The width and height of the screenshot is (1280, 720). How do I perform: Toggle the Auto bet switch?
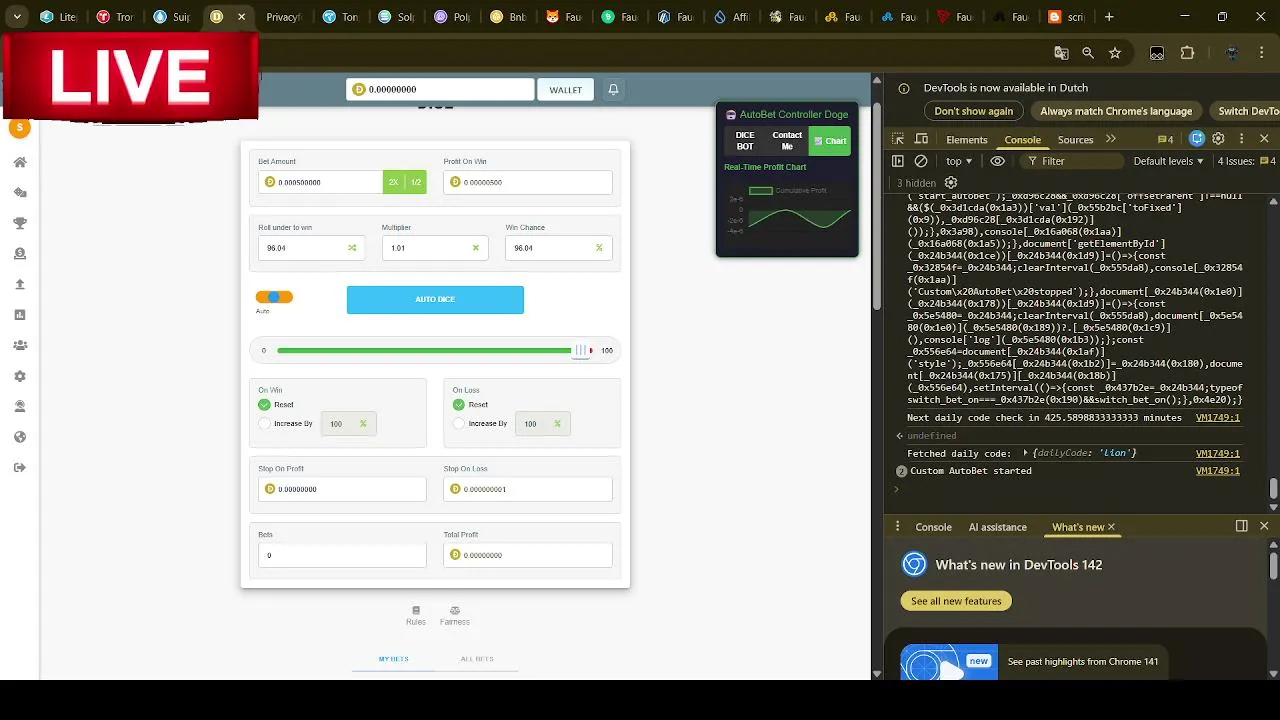pos(274,297)
